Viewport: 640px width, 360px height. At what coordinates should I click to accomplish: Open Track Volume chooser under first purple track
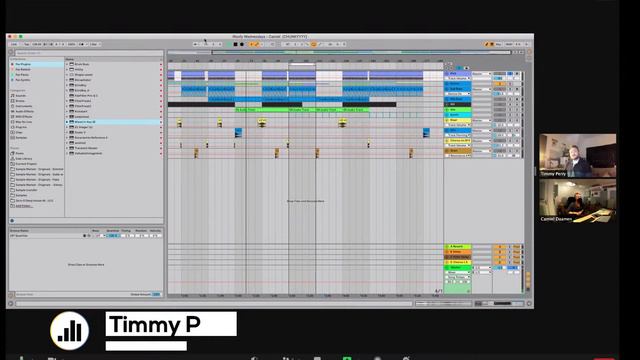[458, 78]
